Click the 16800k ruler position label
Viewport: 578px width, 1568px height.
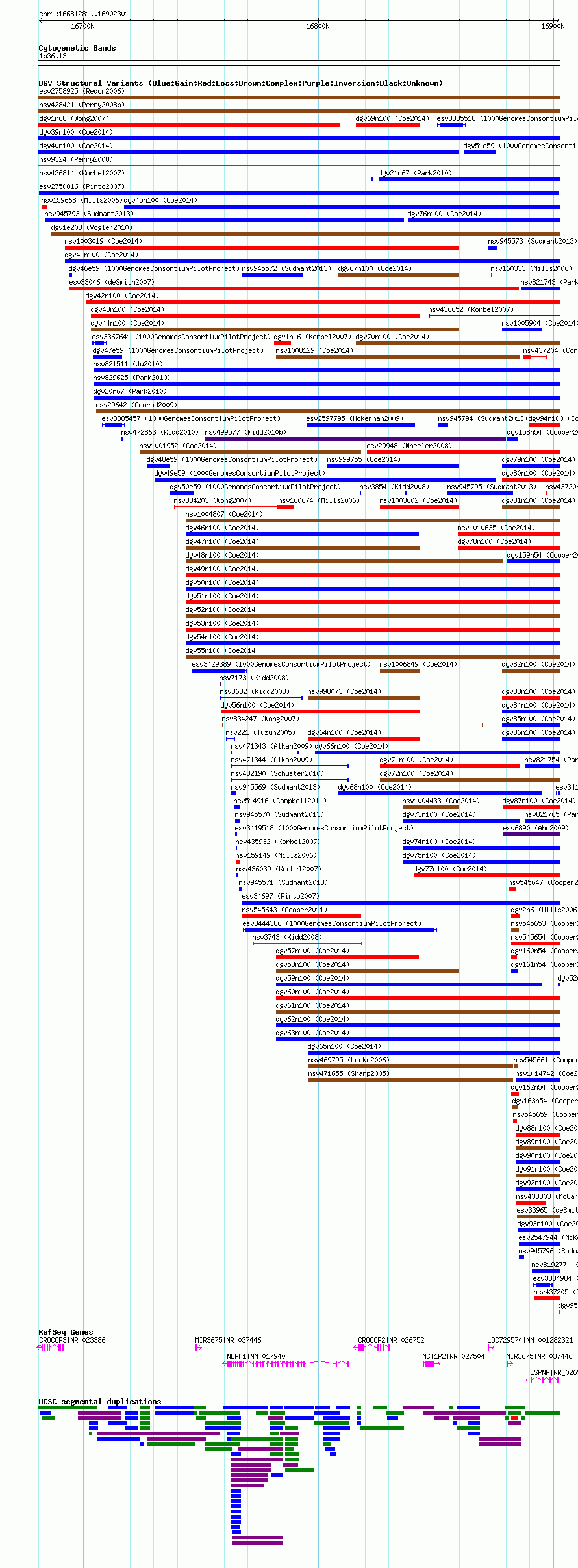318,26
